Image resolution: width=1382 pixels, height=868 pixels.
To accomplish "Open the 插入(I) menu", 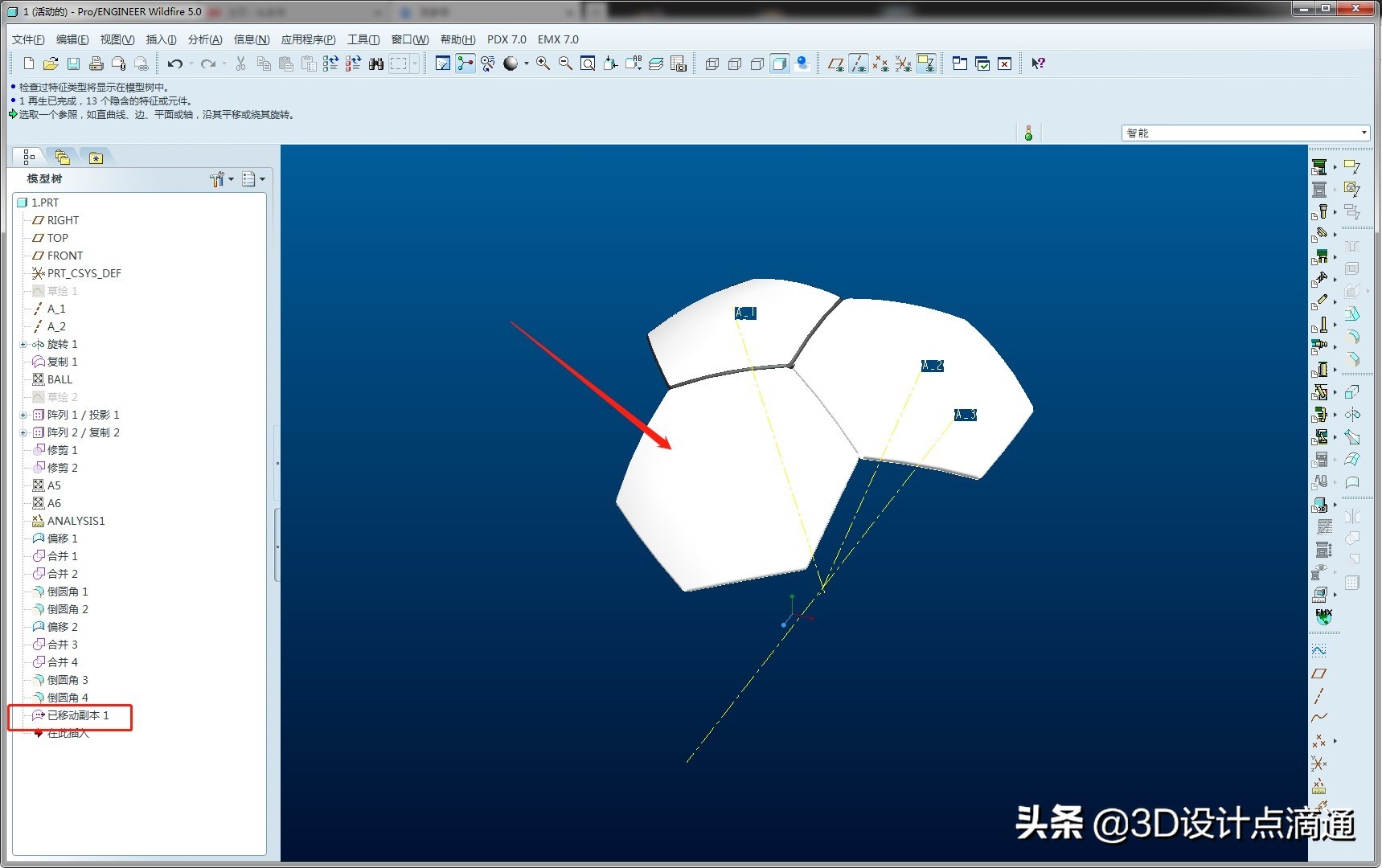I will pyautogui.click(x=161, y=39).
